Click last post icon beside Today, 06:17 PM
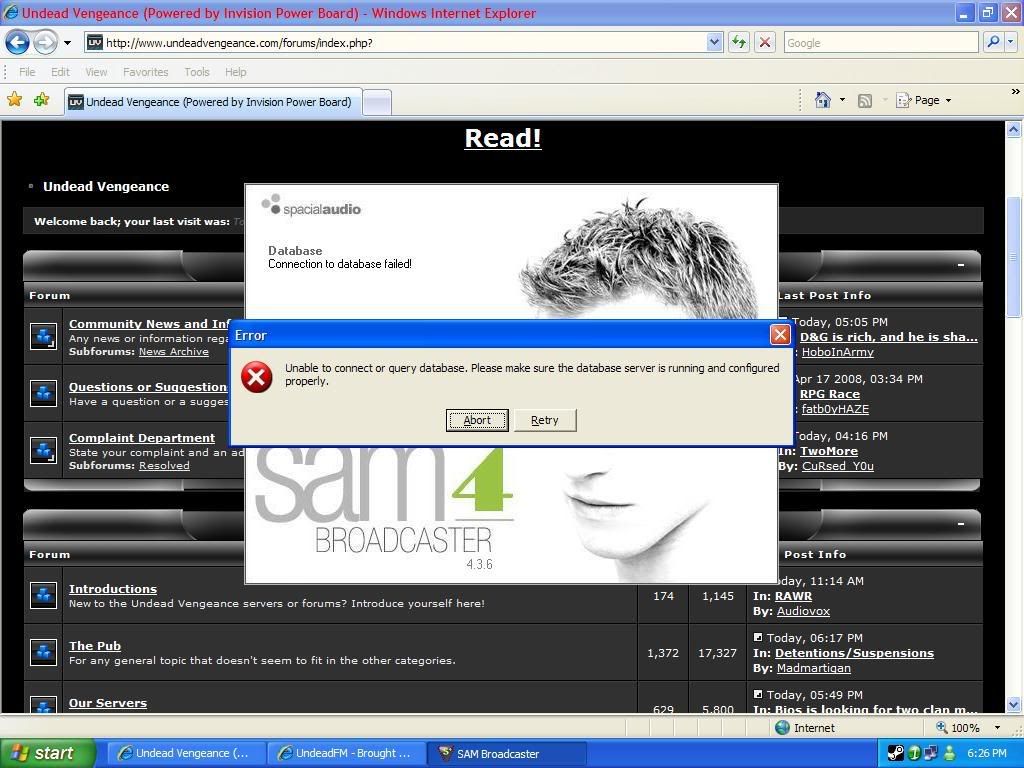The image size is (1024, 768). [x=758, y=637]
